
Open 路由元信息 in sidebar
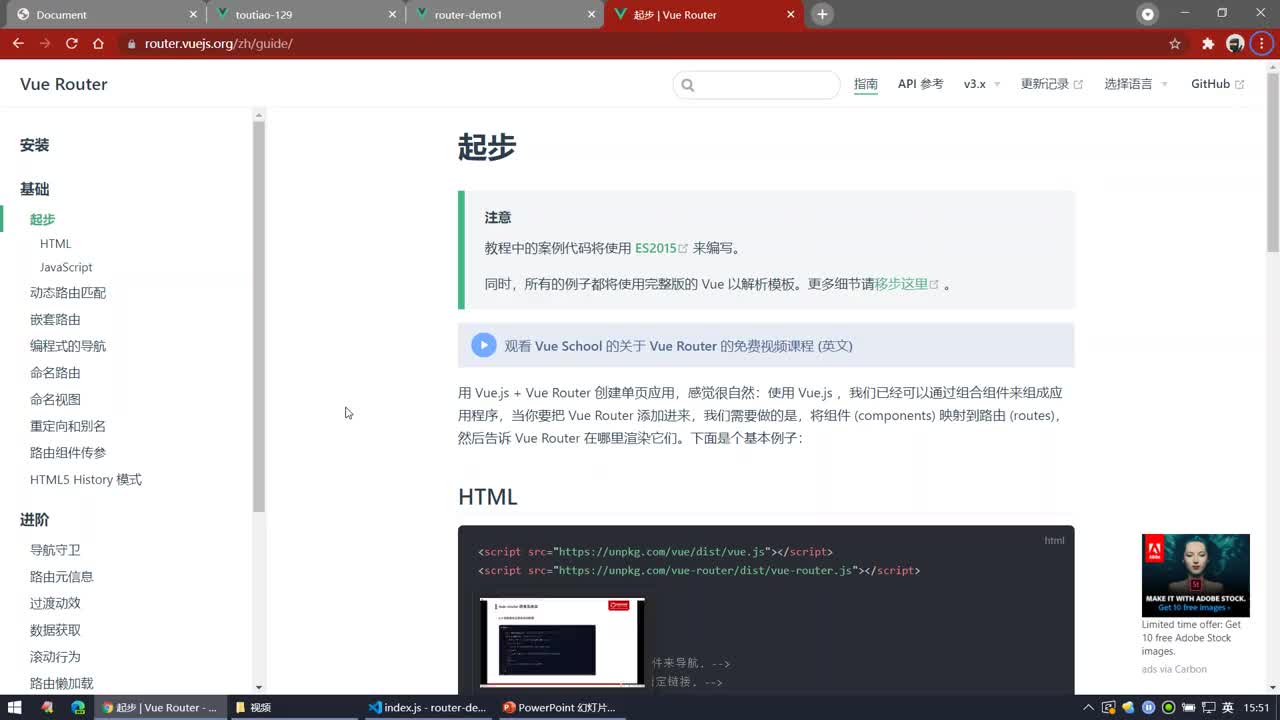pos(61,576)
